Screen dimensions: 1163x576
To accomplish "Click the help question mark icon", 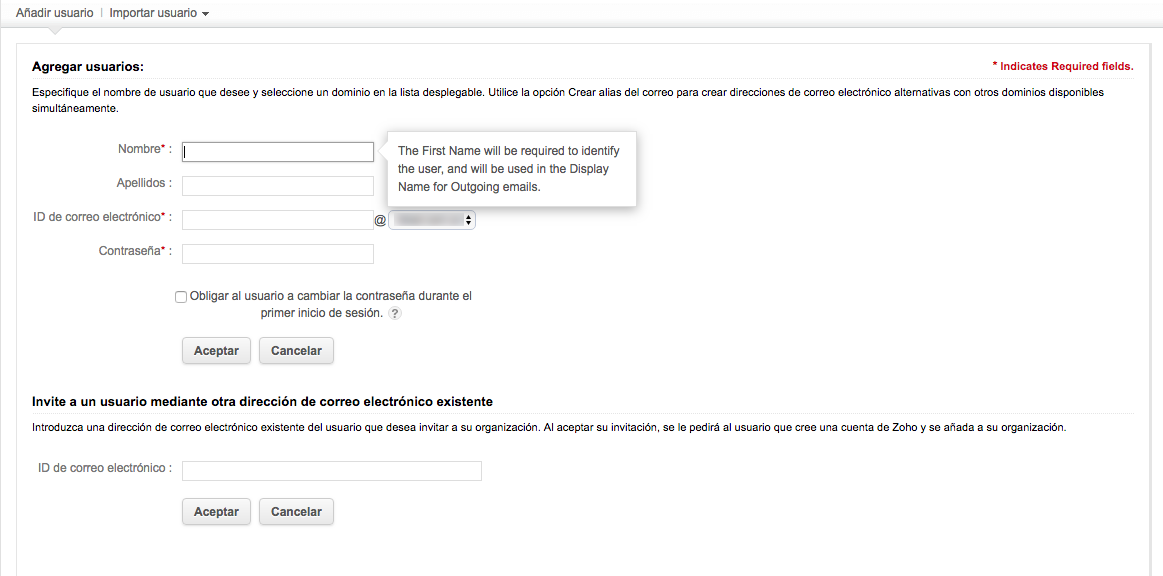I will [395, 314].
